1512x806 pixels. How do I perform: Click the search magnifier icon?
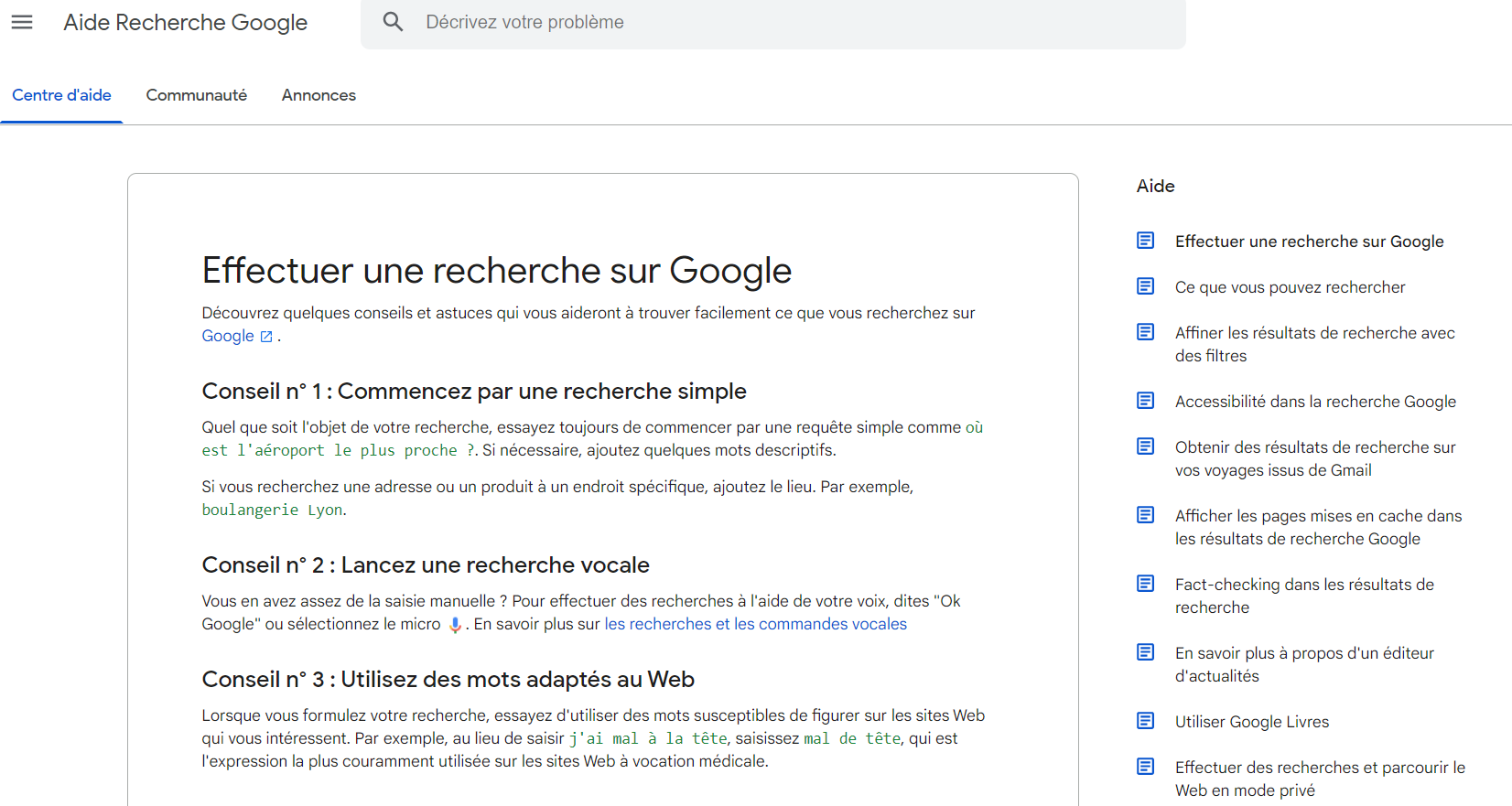[393, 22]
